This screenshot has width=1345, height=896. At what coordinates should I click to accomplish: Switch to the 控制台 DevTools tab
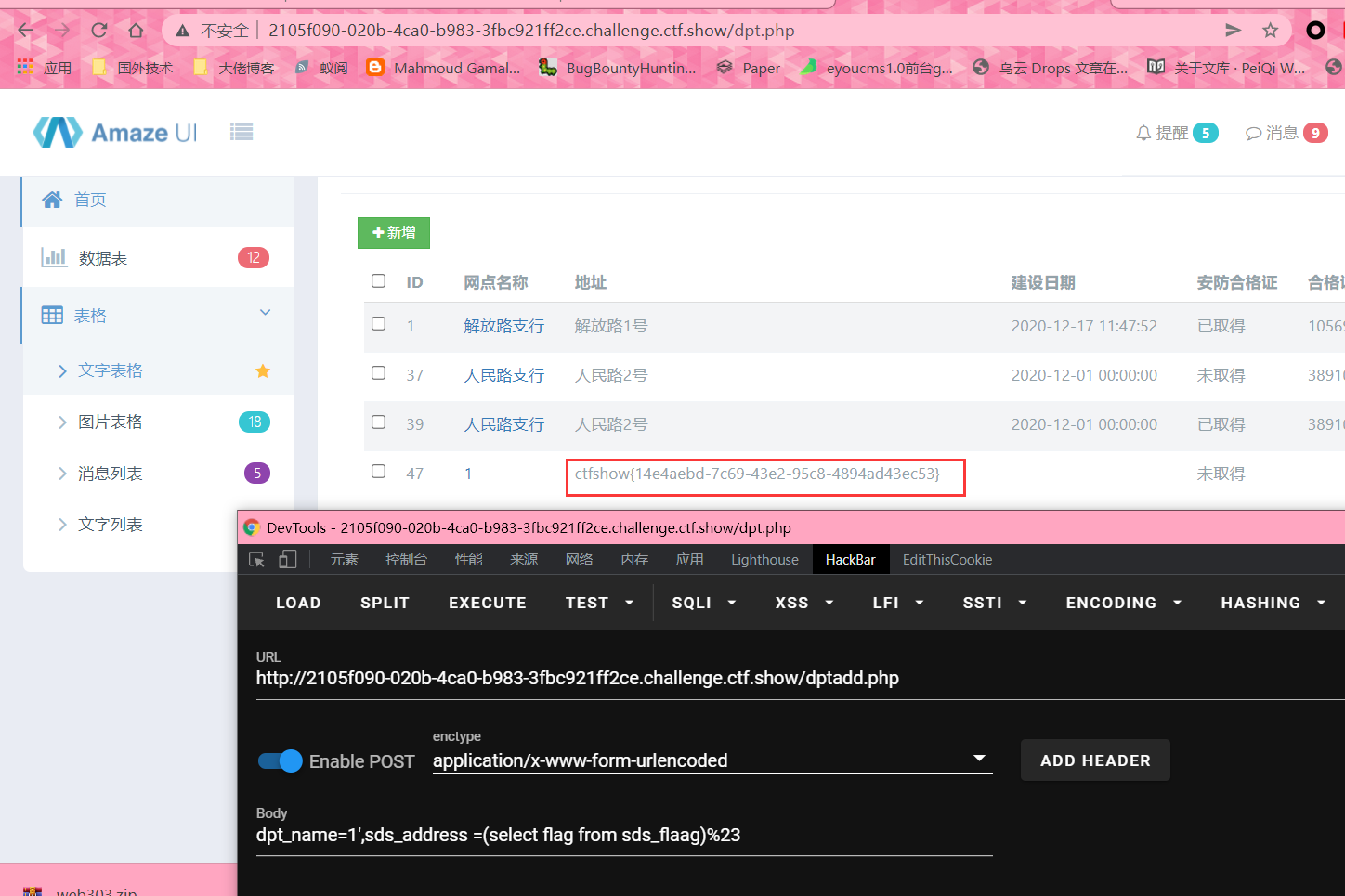point(406,559)
